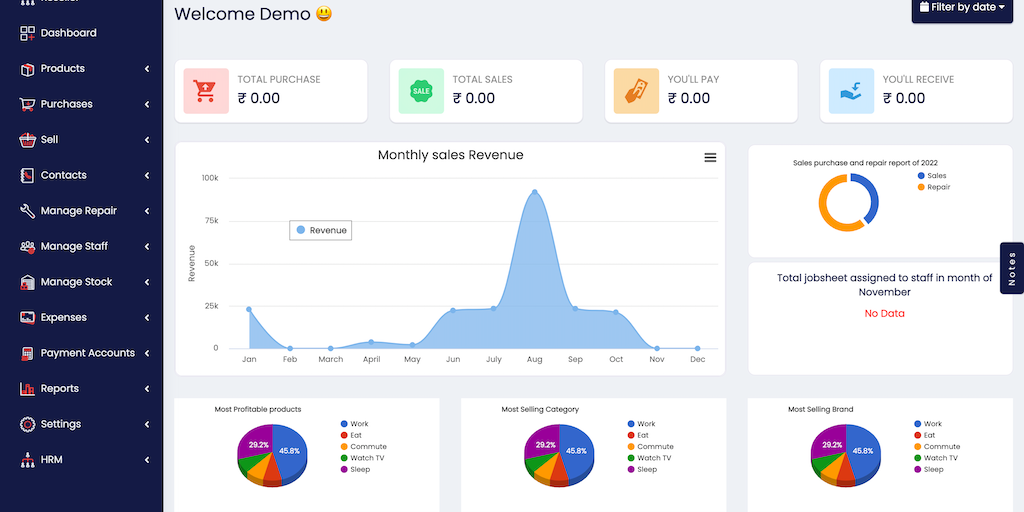
Task: Toggle the Revenue series in chart legend
Action: [x=321, y=230]
